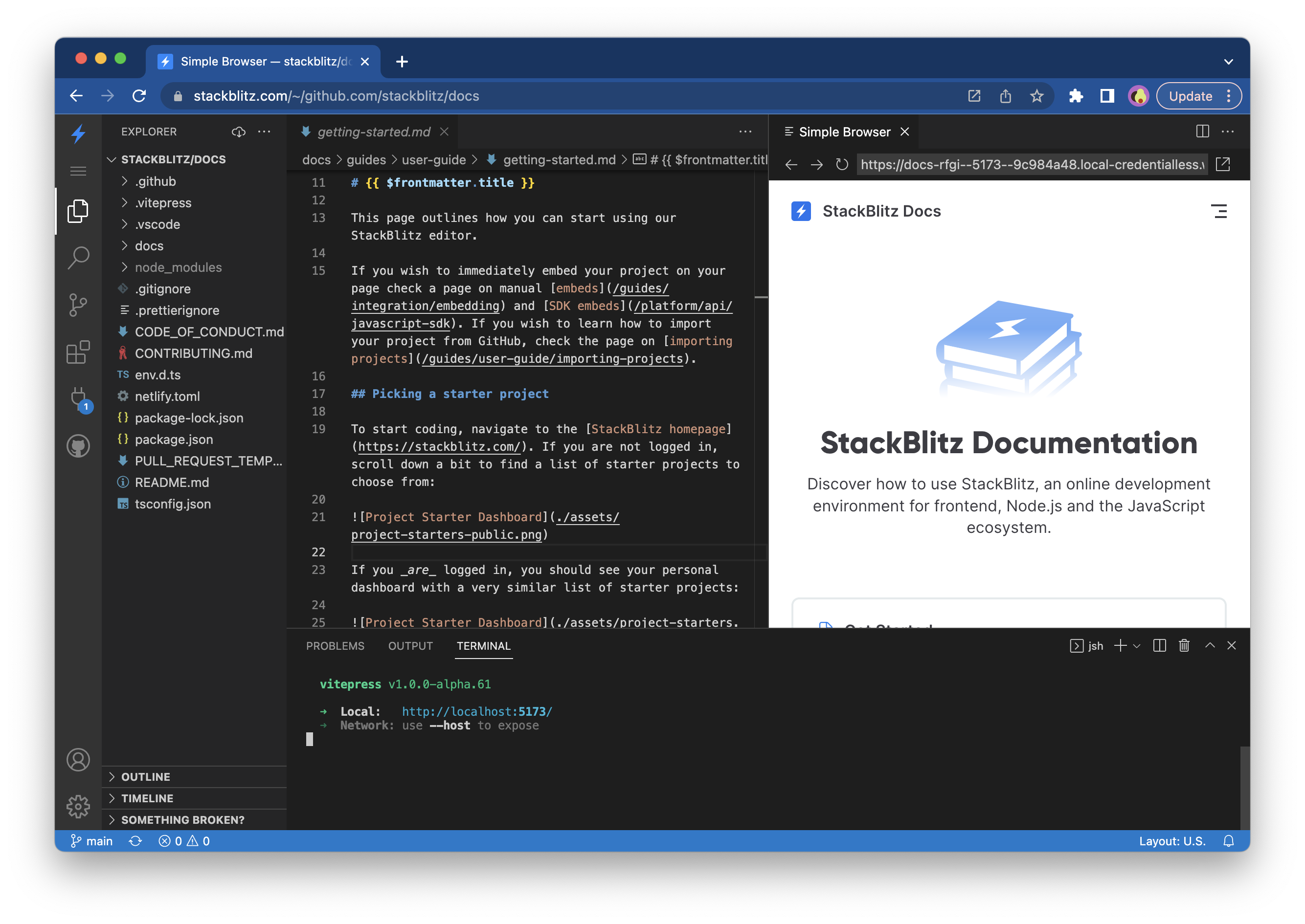1305x924 pixels.
Task: Split the terminal panel
Action: (x=1159, y=645)
